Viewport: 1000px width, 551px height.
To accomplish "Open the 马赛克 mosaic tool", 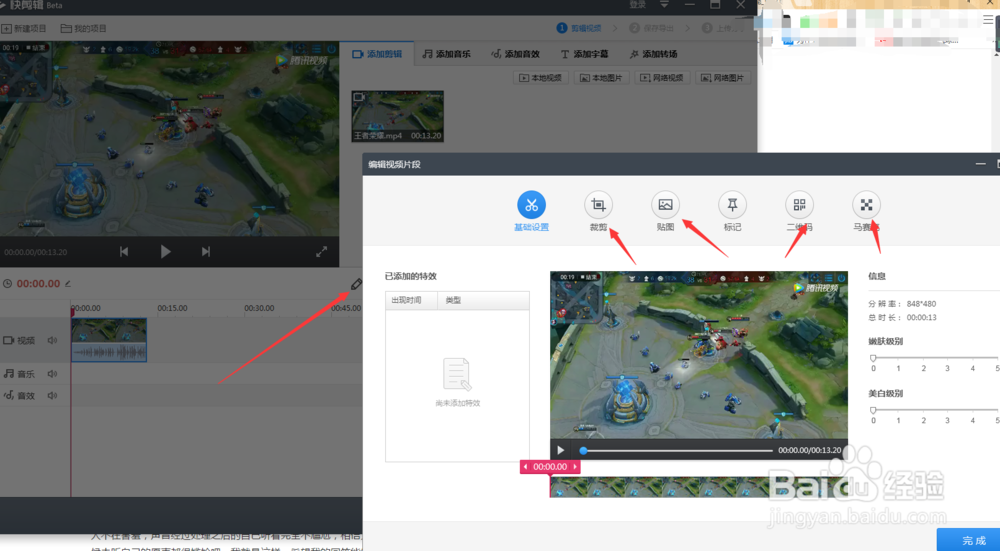I will pos(866,205).
